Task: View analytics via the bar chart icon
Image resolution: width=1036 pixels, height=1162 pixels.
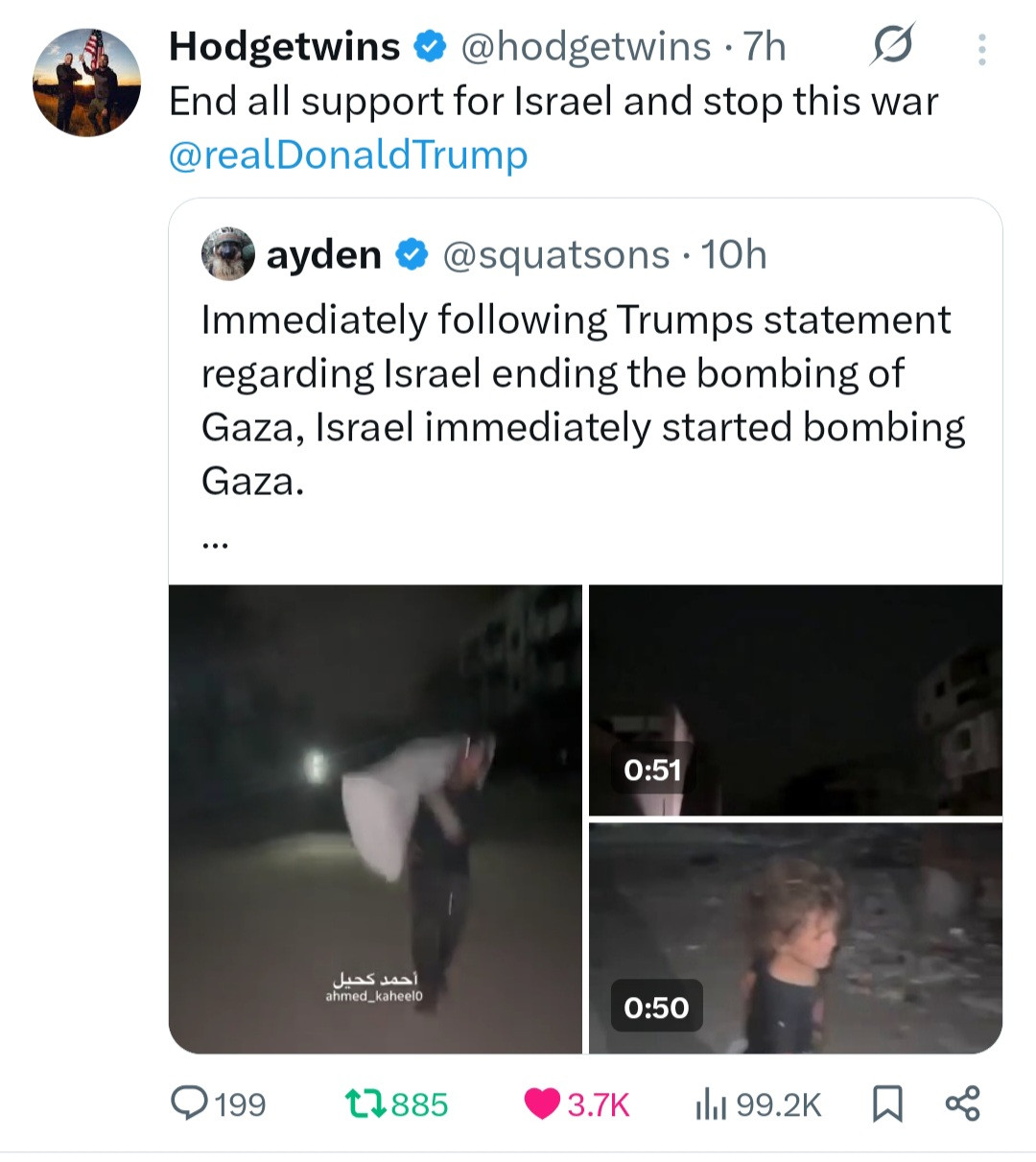Action: pos(709,1104)
